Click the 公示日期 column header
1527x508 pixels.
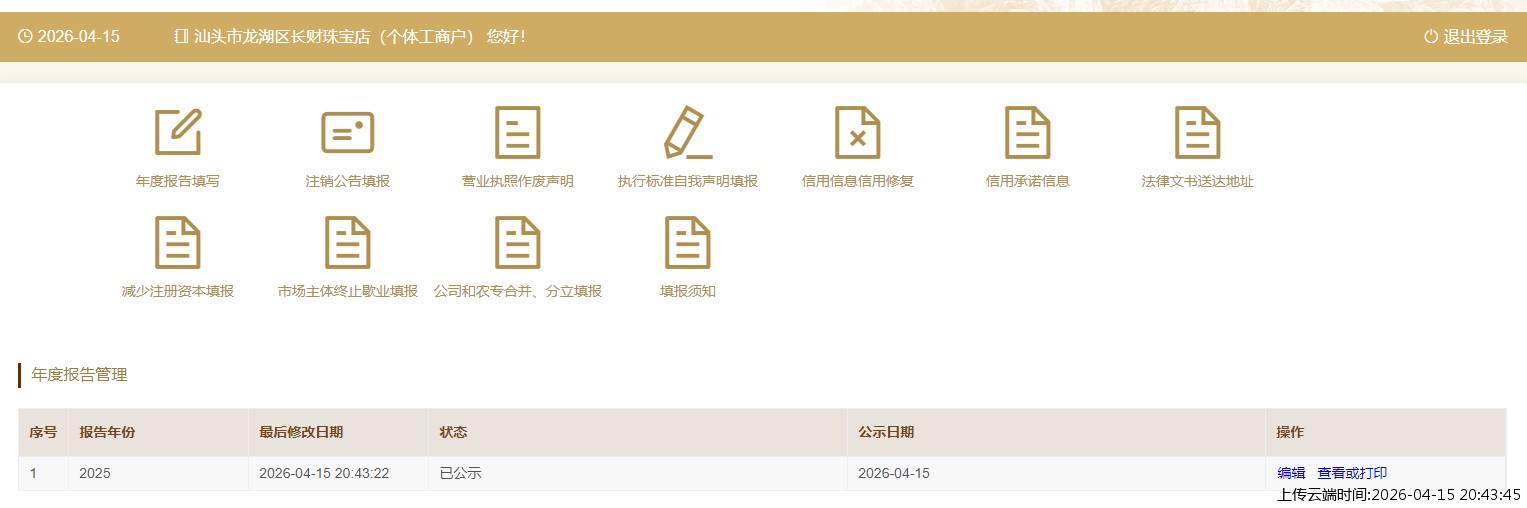[885, 432]
